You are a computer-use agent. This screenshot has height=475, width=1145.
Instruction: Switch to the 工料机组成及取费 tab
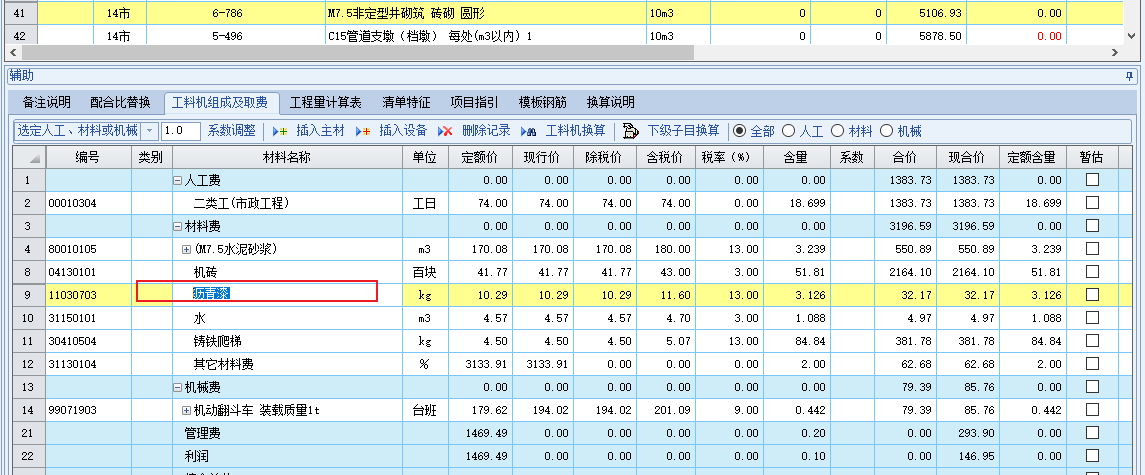(x=220, y=102)
